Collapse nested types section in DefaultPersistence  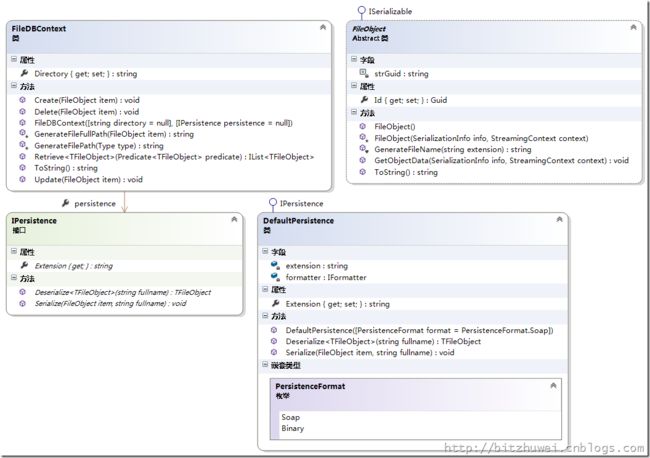point(265,365)
